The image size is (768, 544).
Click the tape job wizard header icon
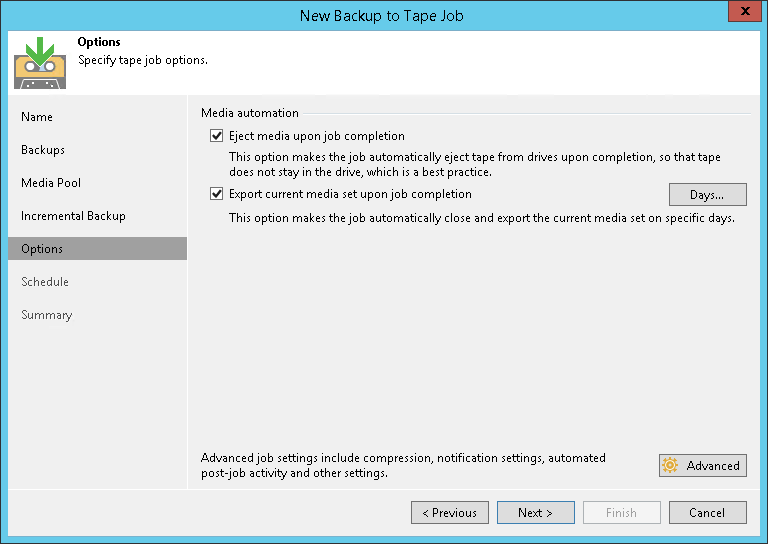(x=39, y=63)
